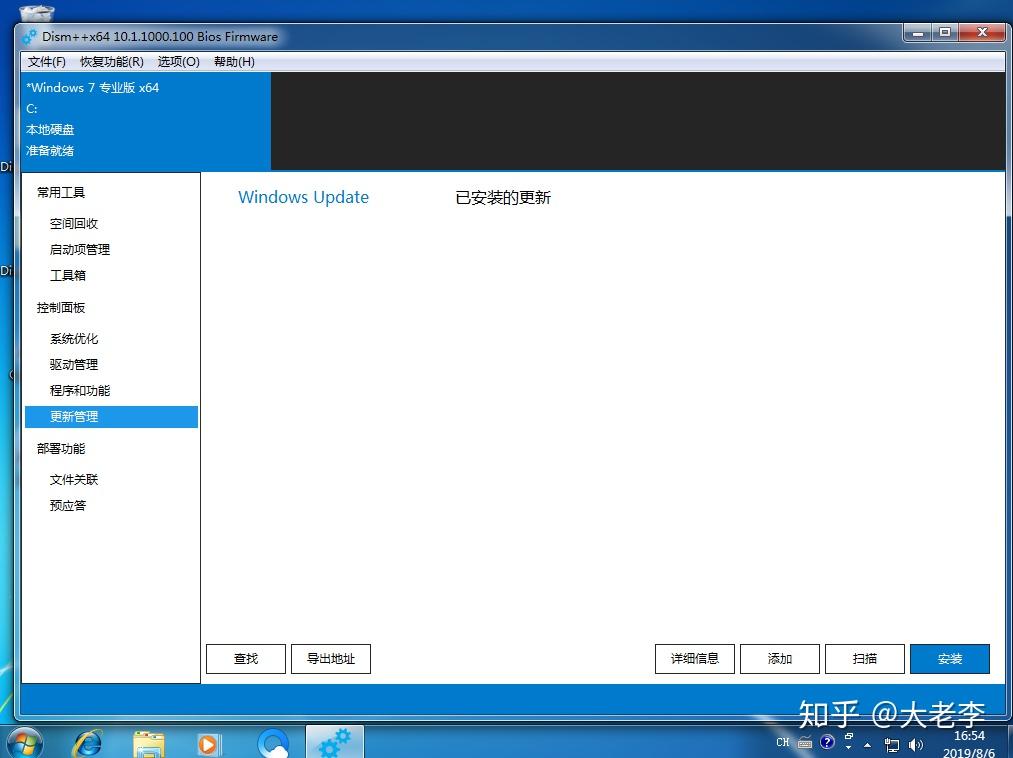1013x758 pixels.
Task: Open Windows Explorer folder icon in taskbar
Action: 149,744
